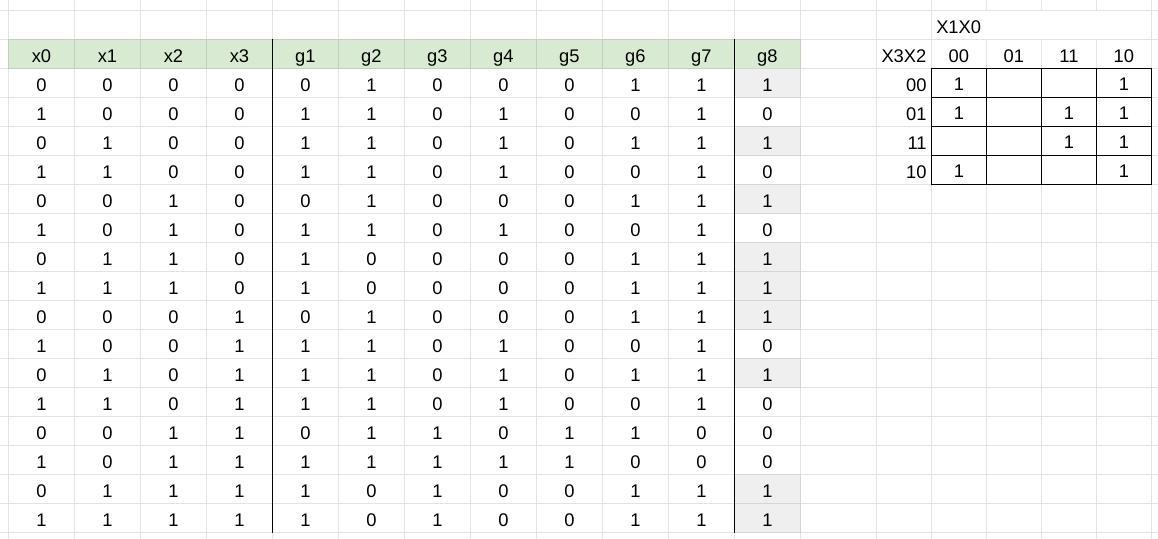Click the g6 header cell

[635, 55]
